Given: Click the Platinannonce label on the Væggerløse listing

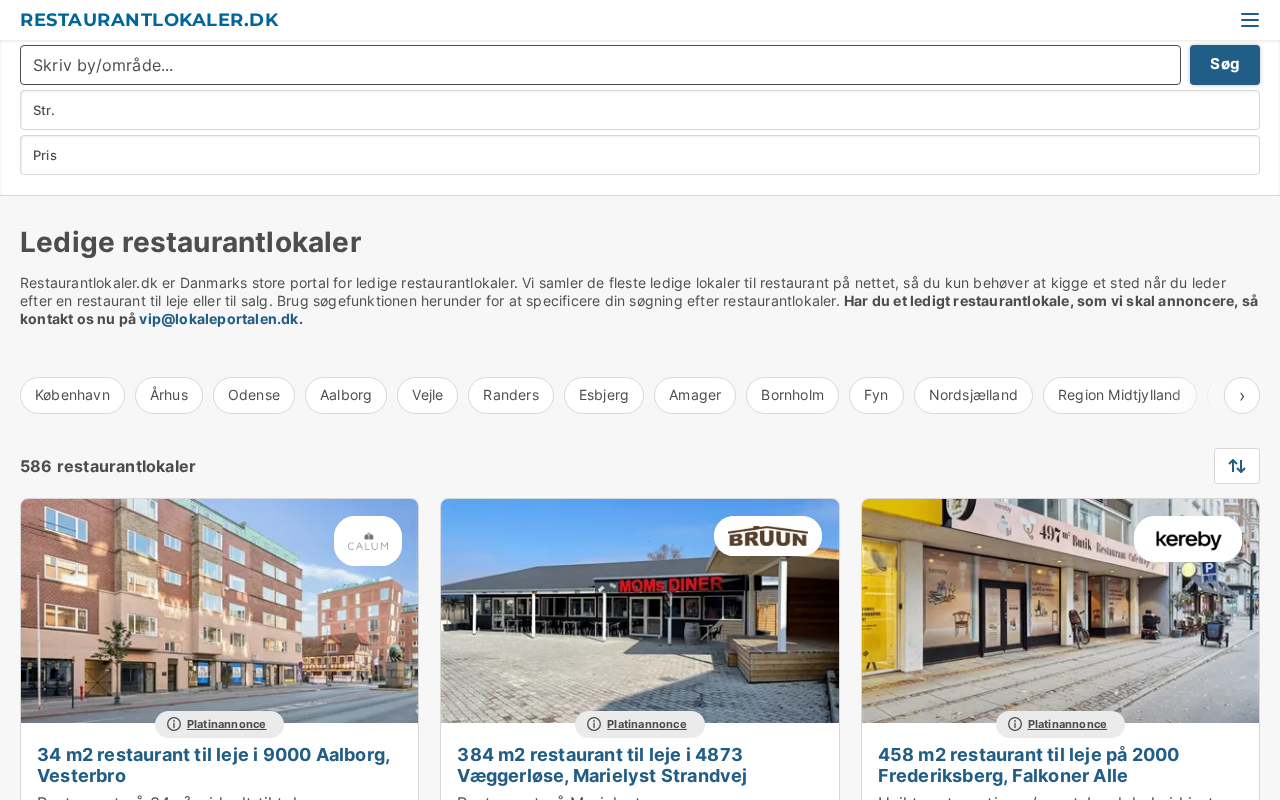Looking at the screenshot, I should [x=646, y=724].
